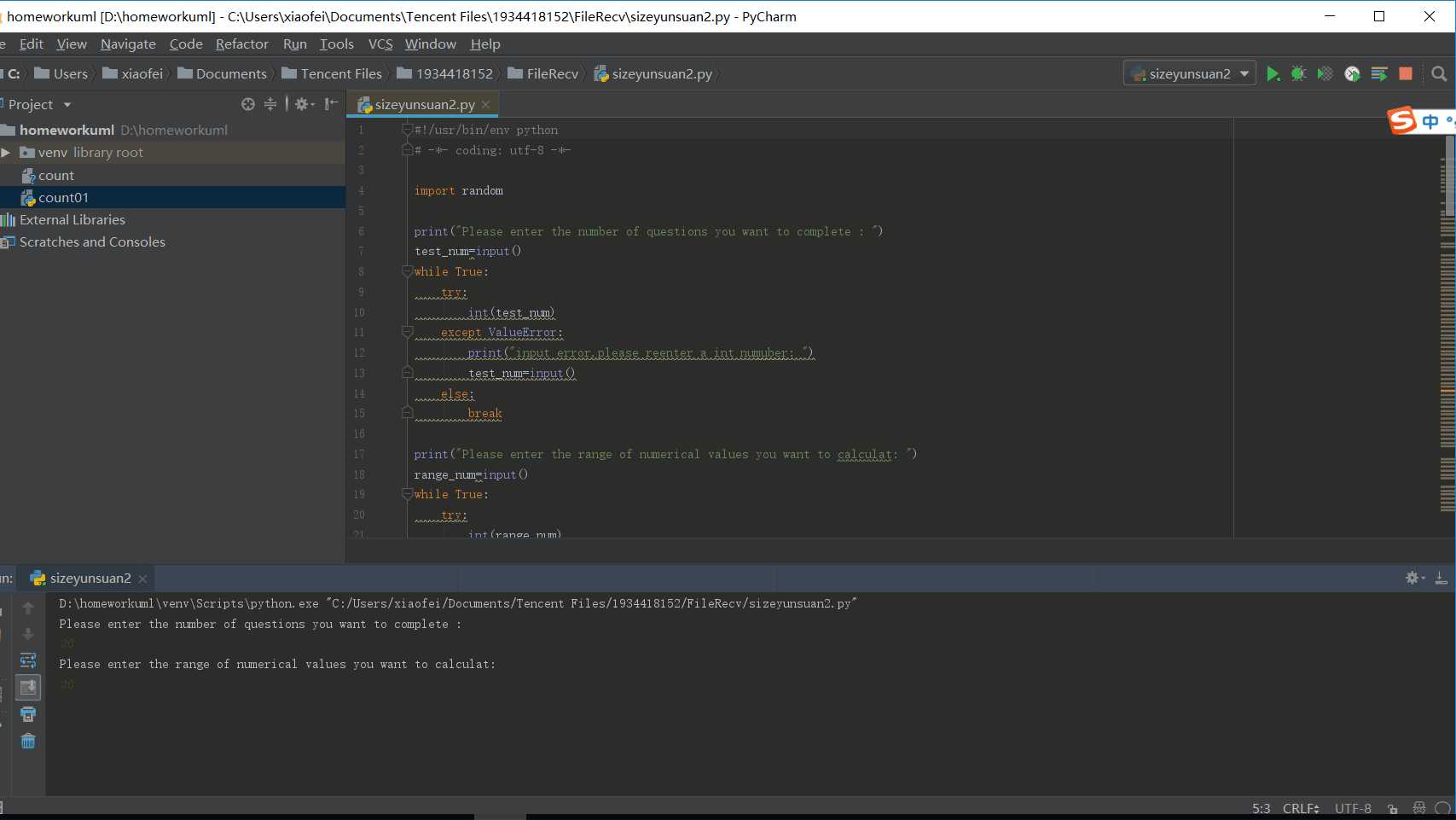
Task: Click Users breadcrumb in navigation bar
Action: pos(61,74)
